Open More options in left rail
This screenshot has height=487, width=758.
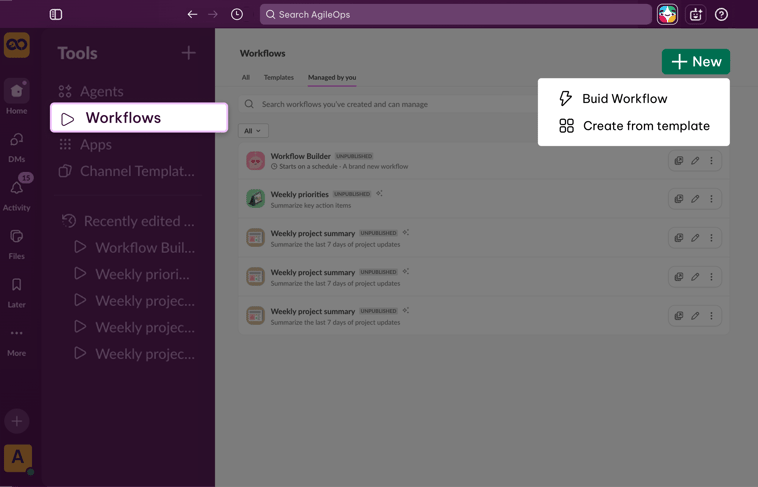16,341
